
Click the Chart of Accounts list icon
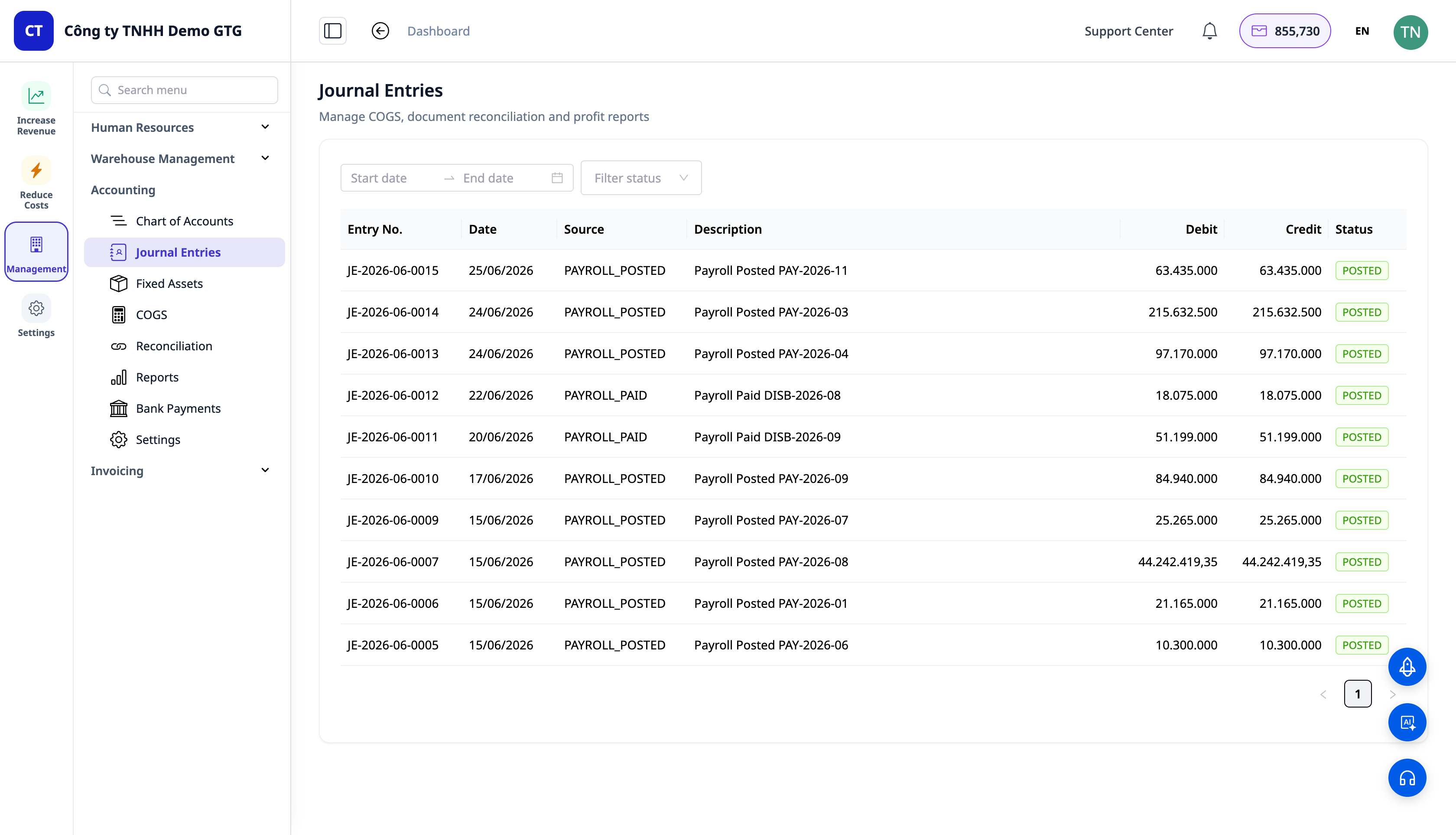tap(119, 221)
